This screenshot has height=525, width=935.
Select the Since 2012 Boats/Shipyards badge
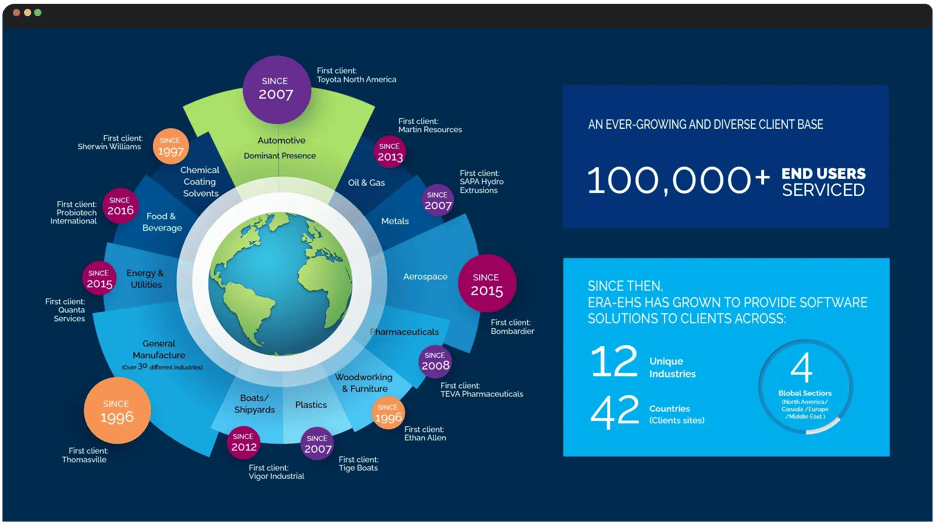[244, 442]
